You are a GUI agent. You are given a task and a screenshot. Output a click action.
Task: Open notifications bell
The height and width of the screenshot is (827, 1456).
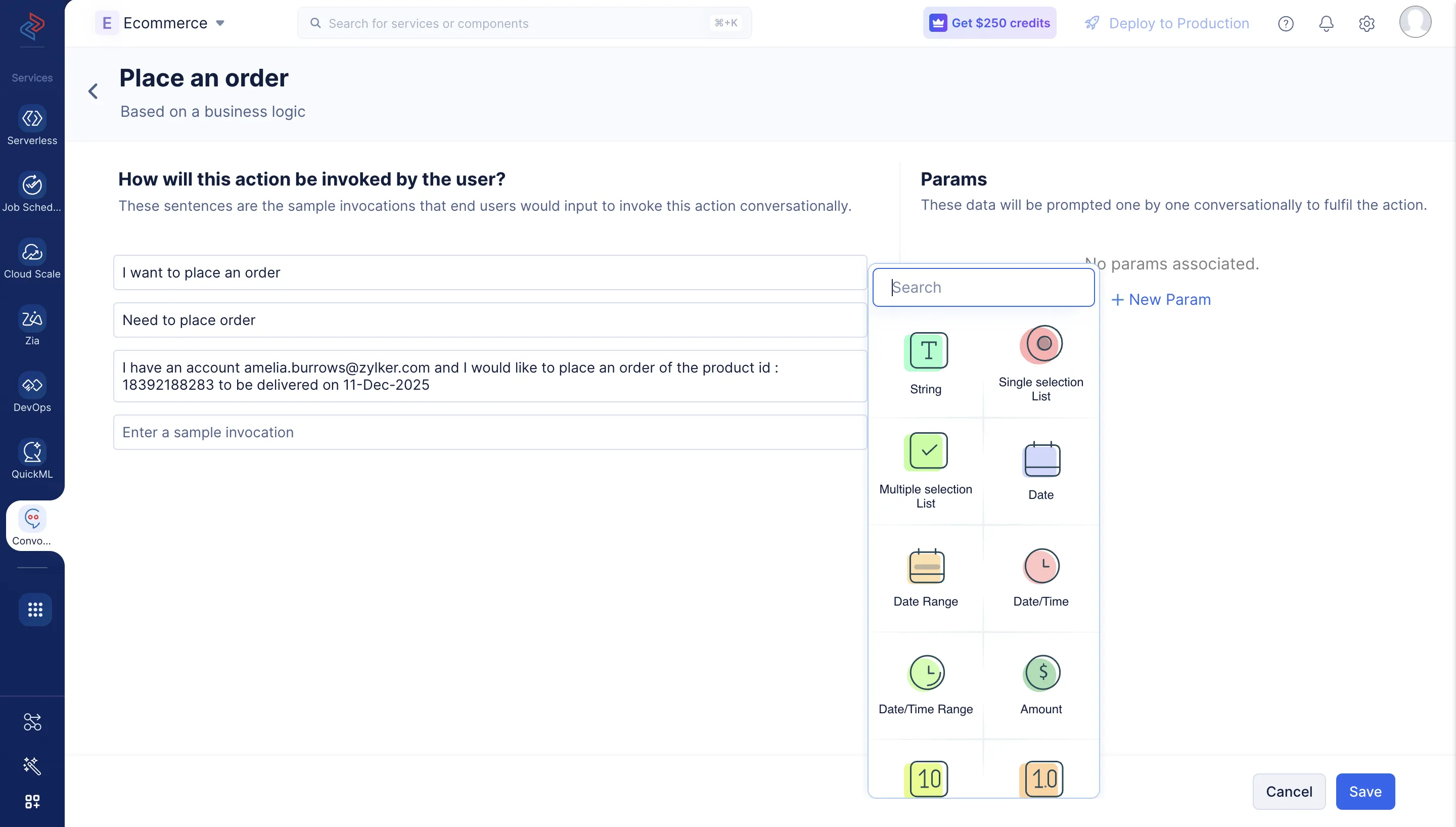(1326, 23)
